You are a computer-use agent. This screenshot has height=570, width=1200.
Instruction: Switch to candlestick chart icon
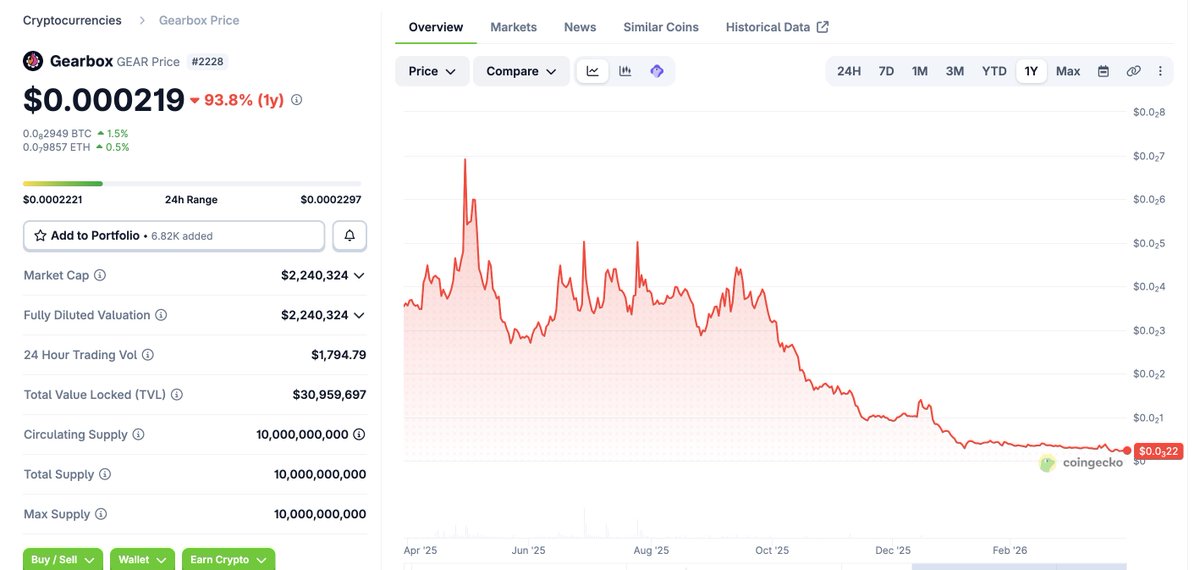pos(625,71)
